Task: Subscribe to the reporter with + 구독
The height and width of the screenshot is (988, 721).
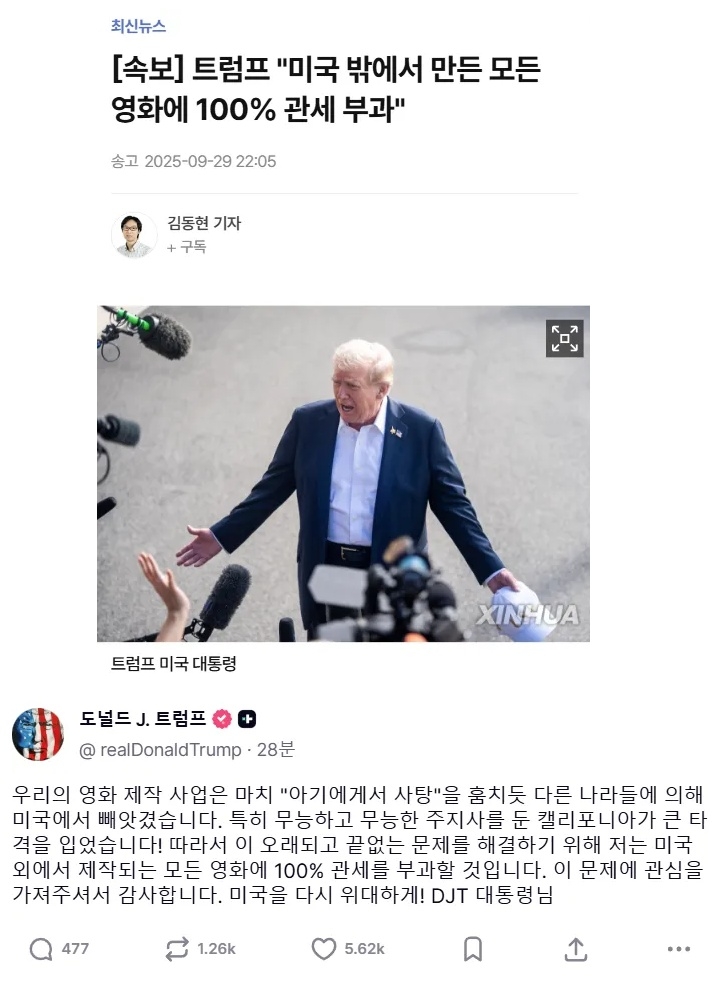Action: click(x=187, y=247)
